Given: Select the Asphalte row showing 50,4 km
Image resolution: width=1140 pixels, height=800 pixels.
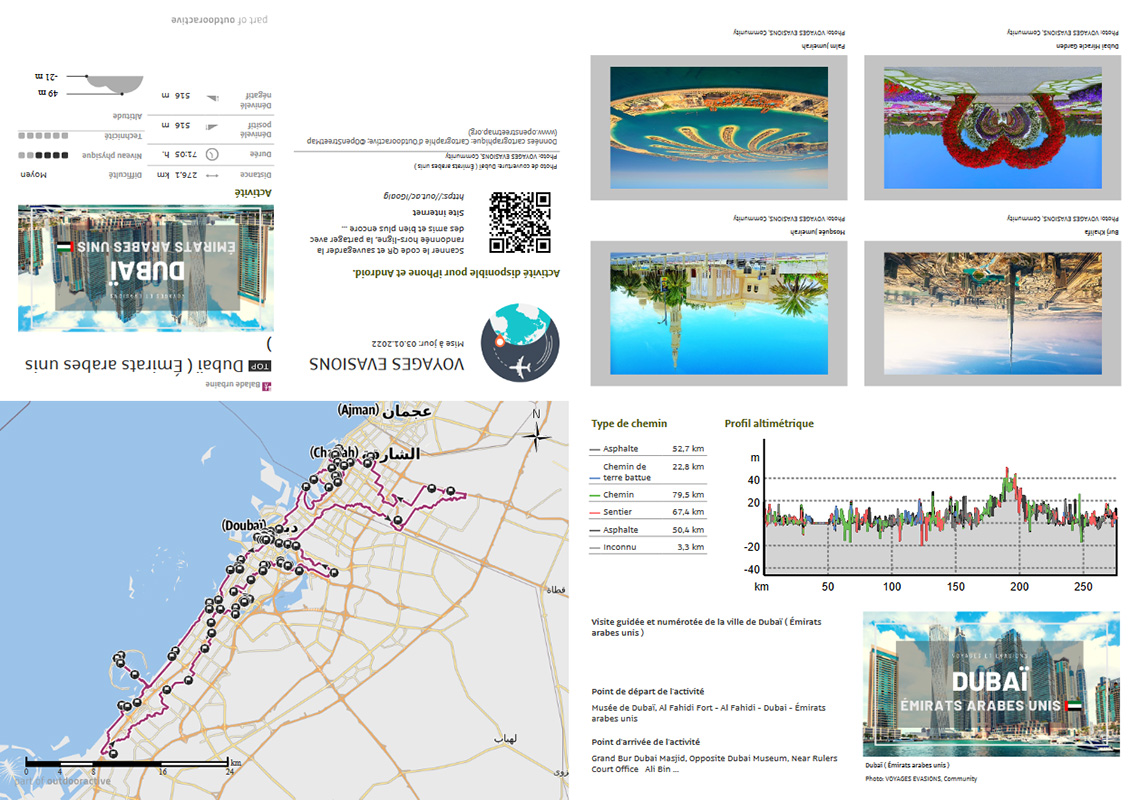Looking at the screenshot, I should (x=647, y=530).
